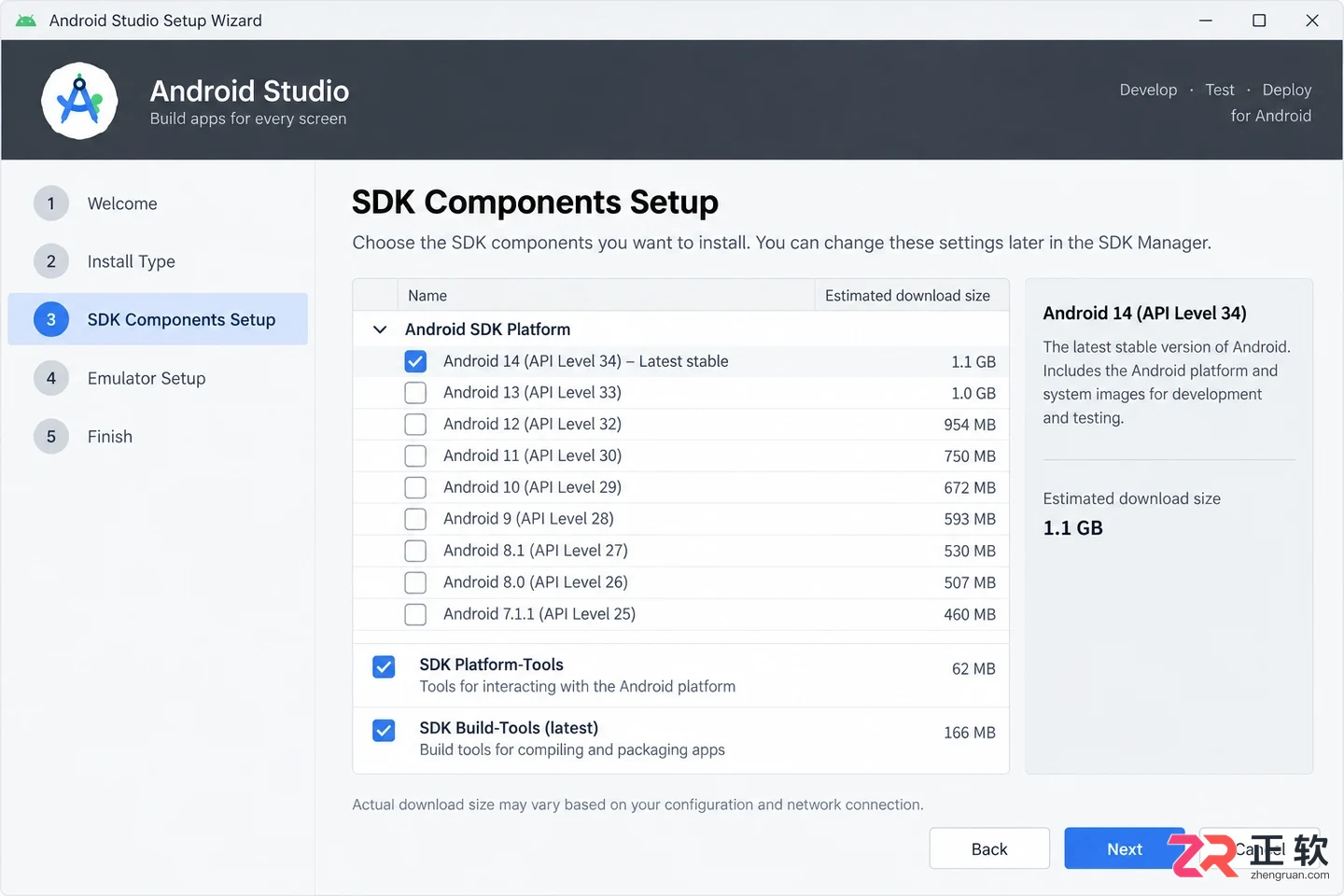This screenshot has height=896, width=1344.
Task: Enable Android 8.1 (API Level 27) checkbox
Action: pyautogui.click(x=415, y=551)
